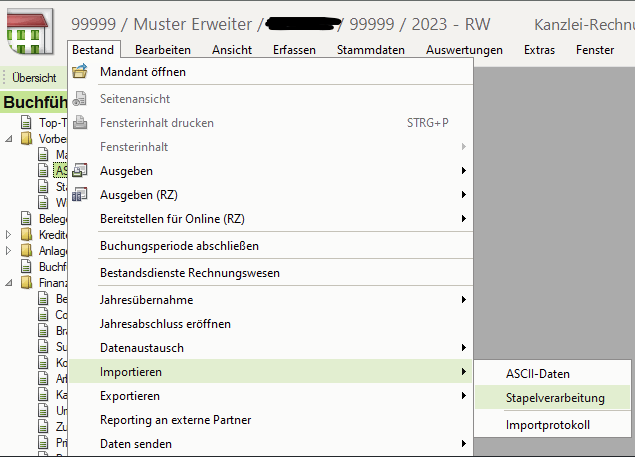Open the Bearbeiten menu

click(163, 50)
